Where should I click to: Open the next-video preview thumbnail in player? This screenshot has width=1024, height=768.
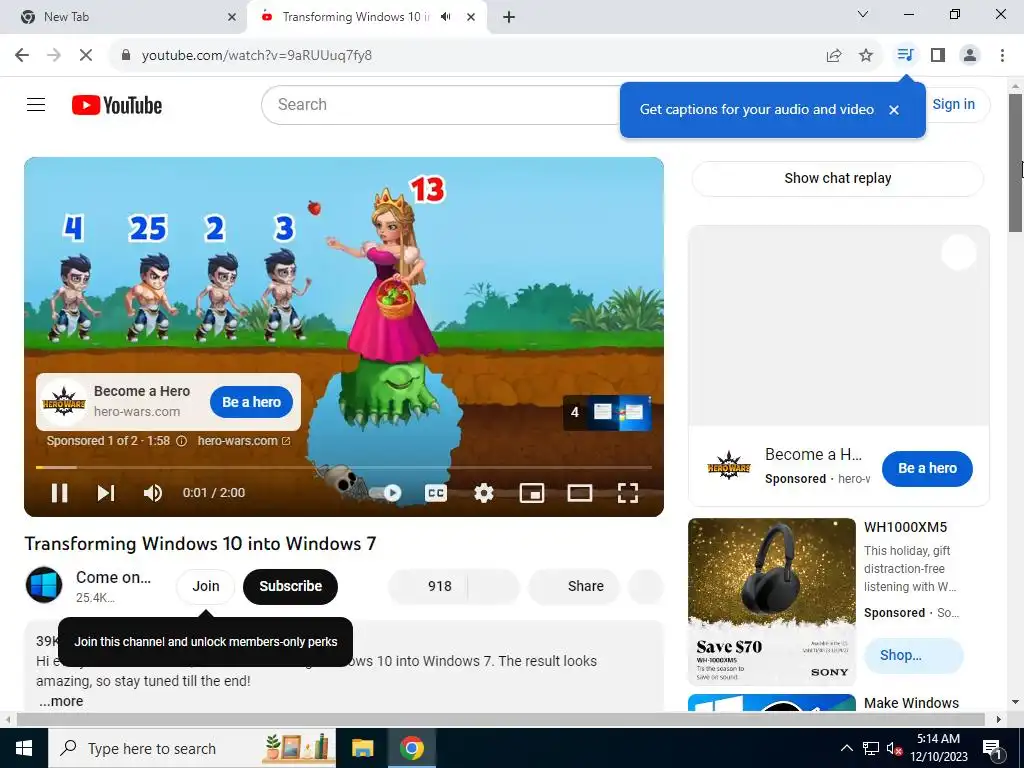pyautogui.click(x=607, y=412)
